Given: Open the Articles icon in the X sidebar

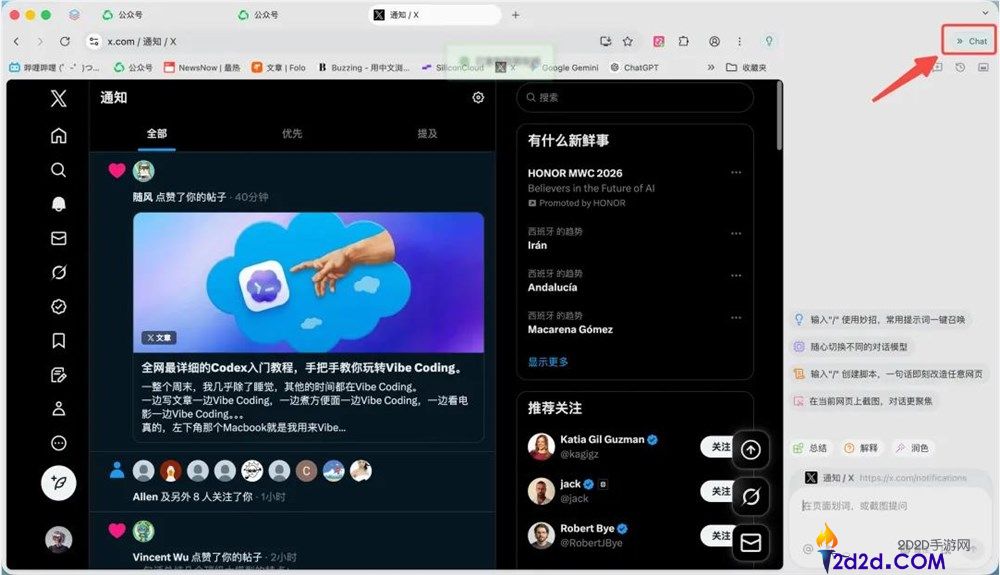Looking at the screenshot, I should [x=59, y=375].
